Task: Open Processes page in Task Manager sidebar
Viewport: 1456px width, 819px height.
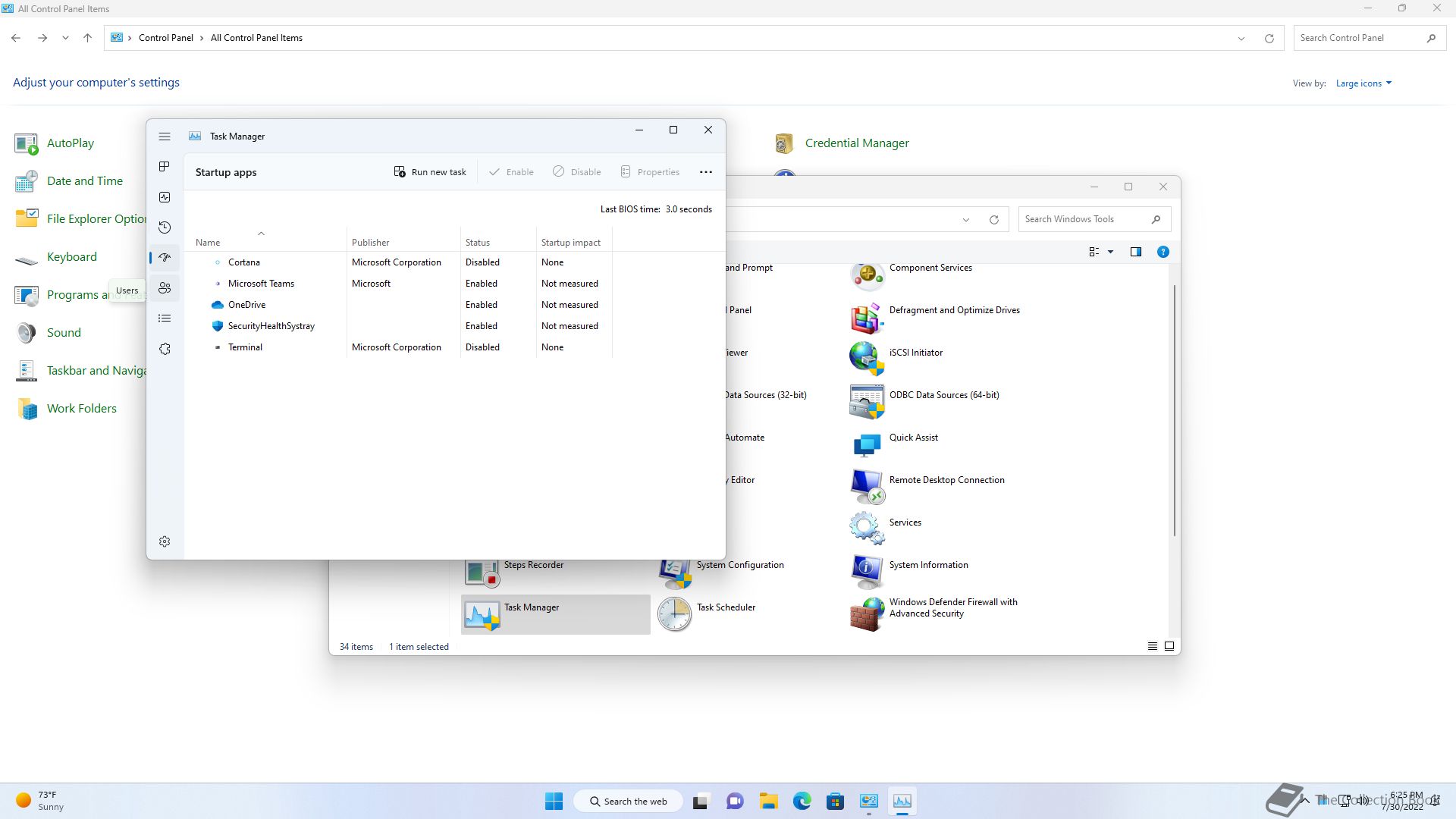Action: pos(165,167)
